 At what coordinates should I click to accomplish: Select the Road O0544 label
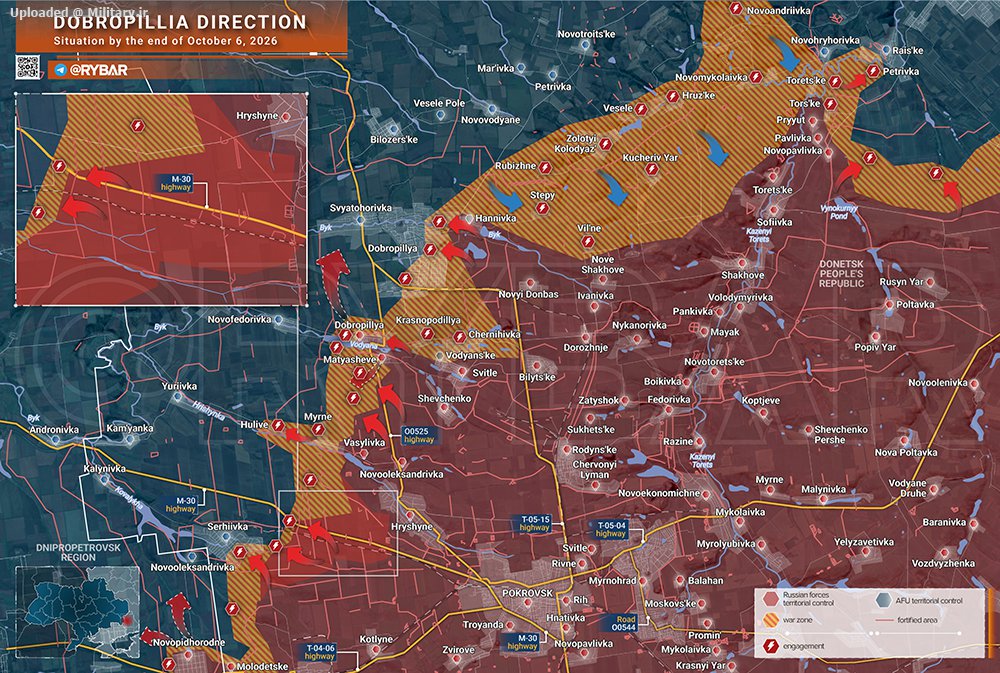pos(624,623)
